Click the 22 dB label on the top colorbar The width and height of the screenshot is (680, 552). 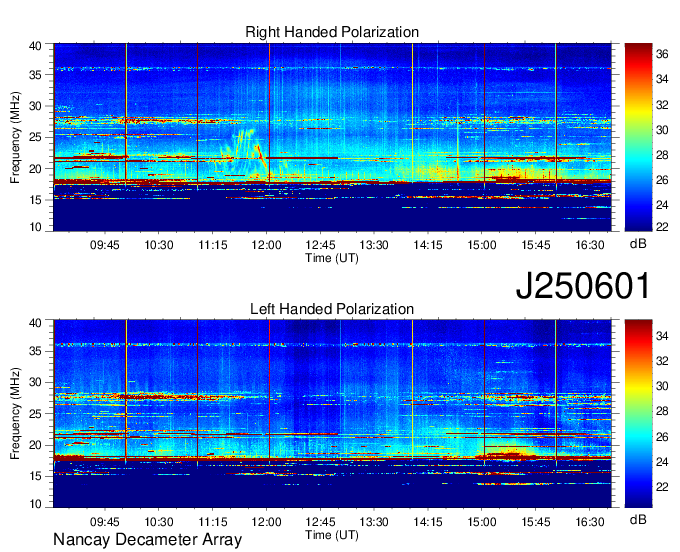pos(662,227)
